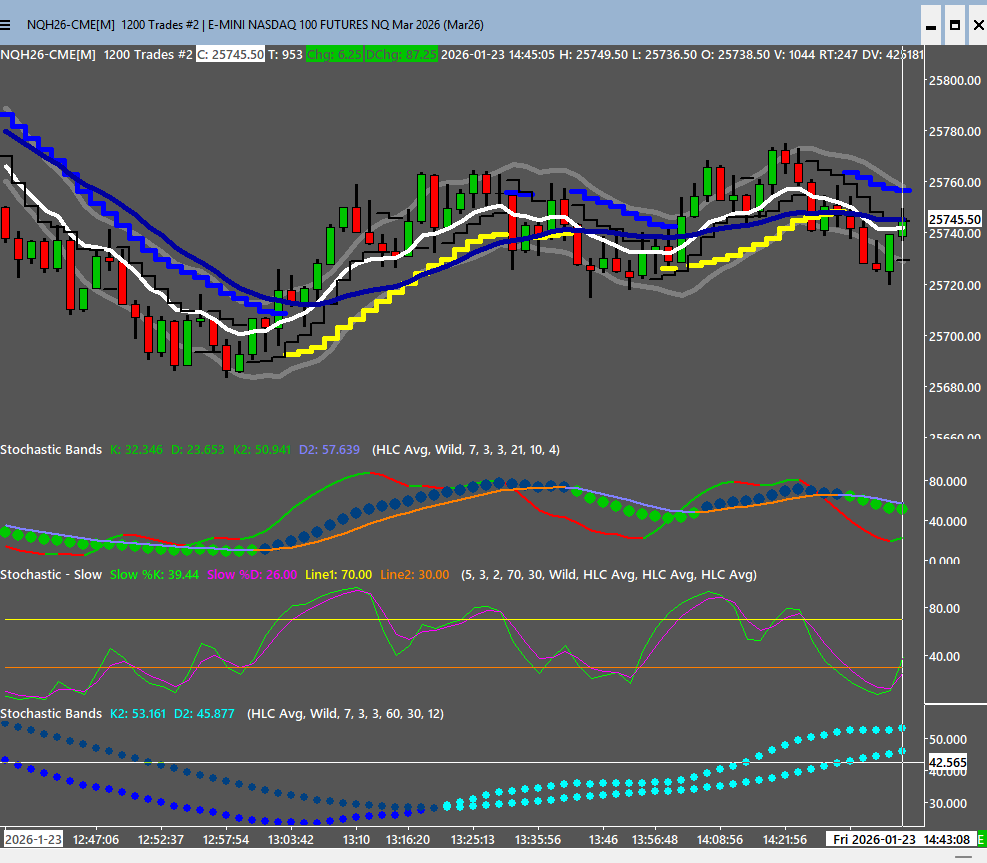Select the white C: 25745.50 header value
The height and width of the screenshot is (863, 987).
(x=230, y=54)
